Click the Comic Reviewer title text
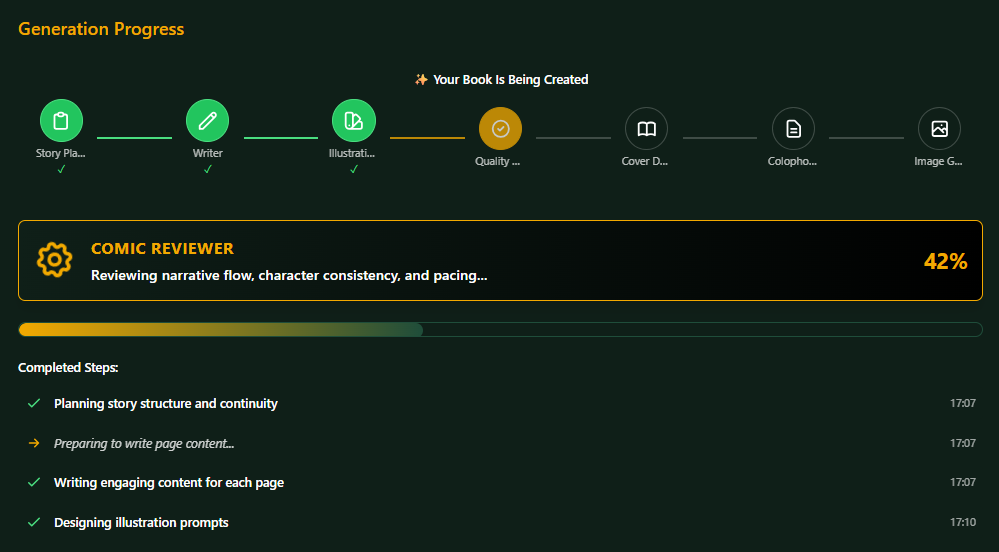Image resolution: width=999 pixels, height=552 pixels. [x=162, y=248]
